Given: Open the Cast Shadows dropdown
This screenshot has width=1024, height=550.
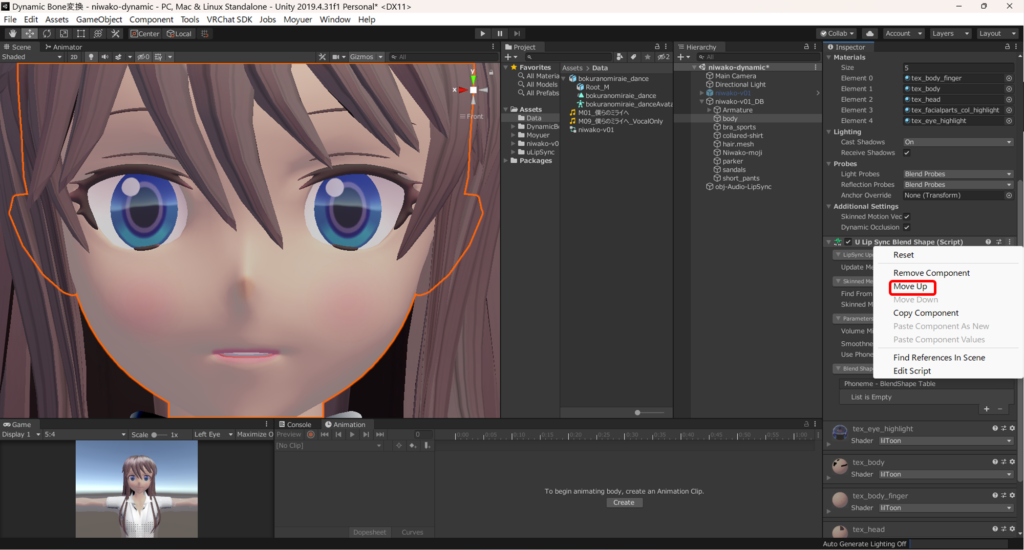Looking at the screenshot, I should (958, 142).
